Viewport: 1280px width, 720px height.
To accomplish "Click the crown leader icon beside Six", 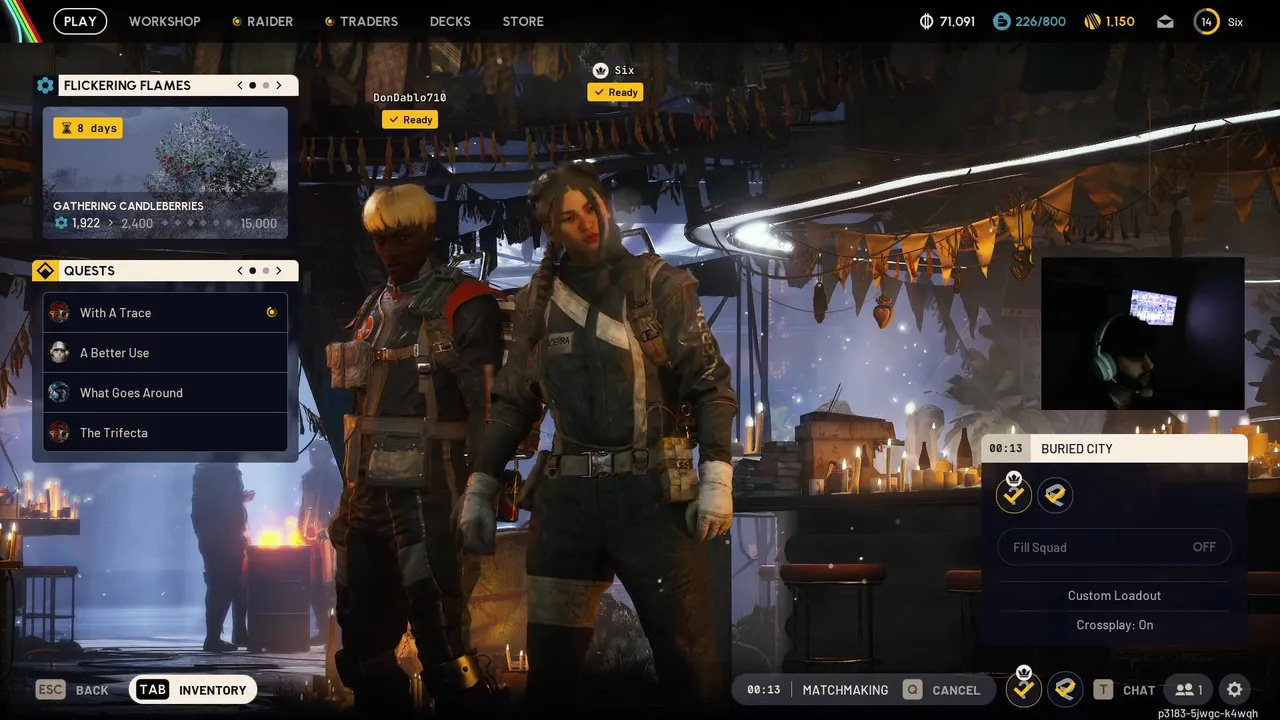I will point(600,70).
